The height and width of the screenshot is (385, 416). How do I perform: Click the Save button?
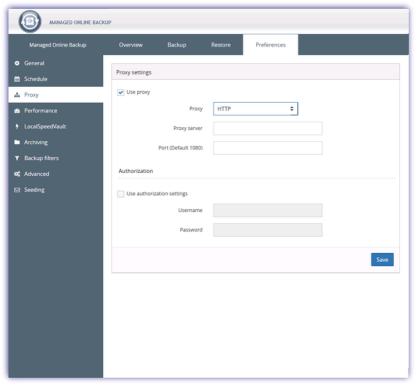point(382,259)
